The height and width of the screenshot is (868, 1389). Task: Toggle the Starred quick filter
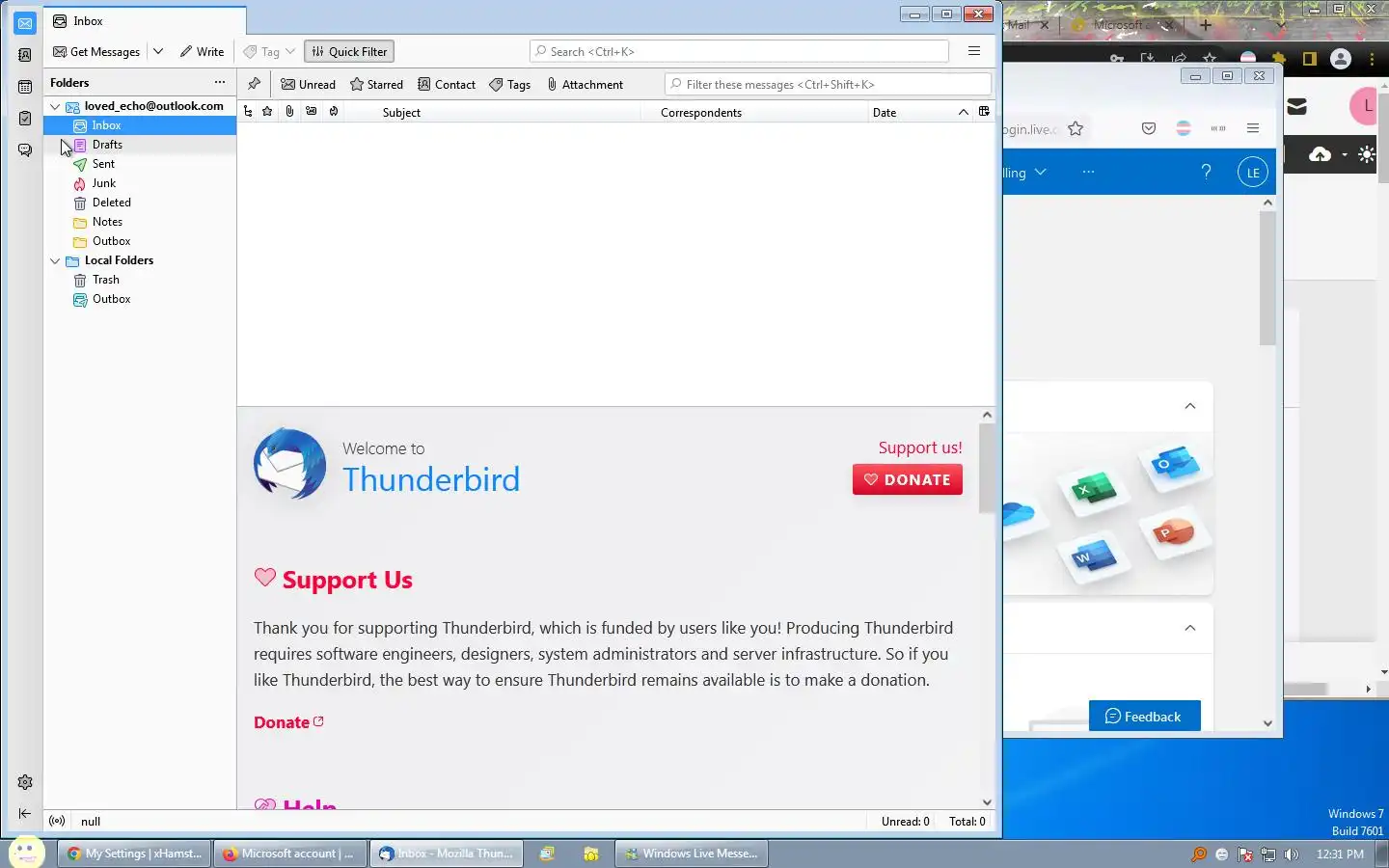pyautogui.click(x=376, y=85)
